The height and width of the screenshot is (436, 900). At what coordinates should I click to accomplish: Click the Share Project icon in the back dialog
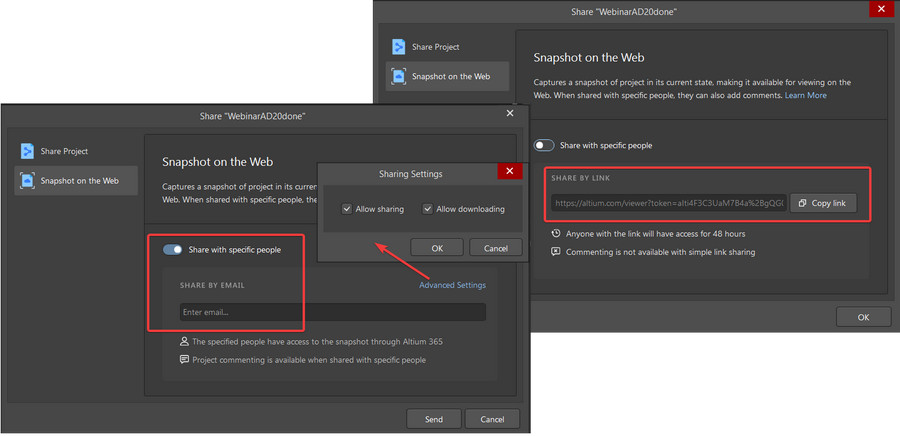pos(398,47)
